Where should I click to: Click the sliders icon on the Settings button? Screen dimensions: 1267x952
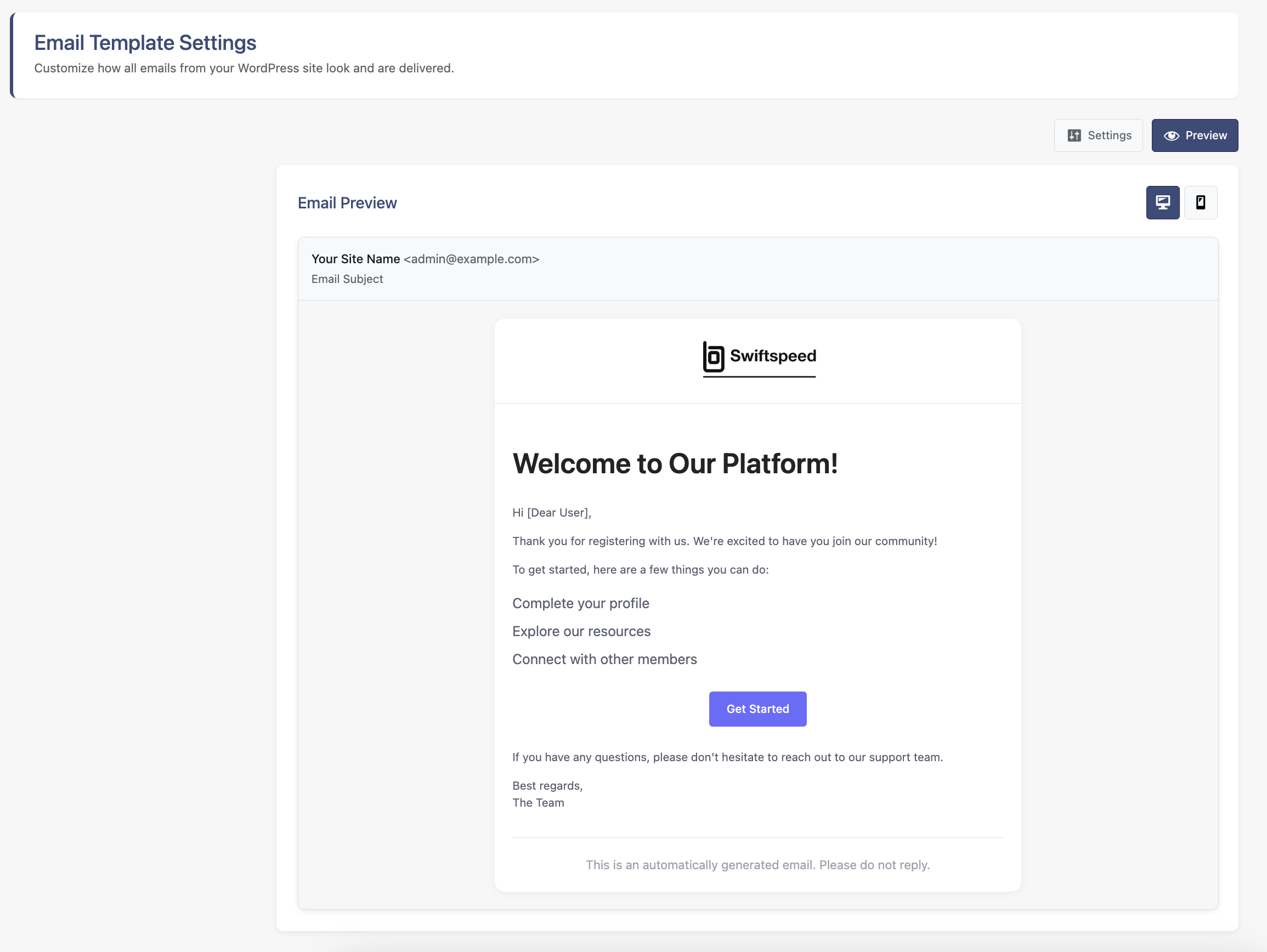coord(1076,135)
